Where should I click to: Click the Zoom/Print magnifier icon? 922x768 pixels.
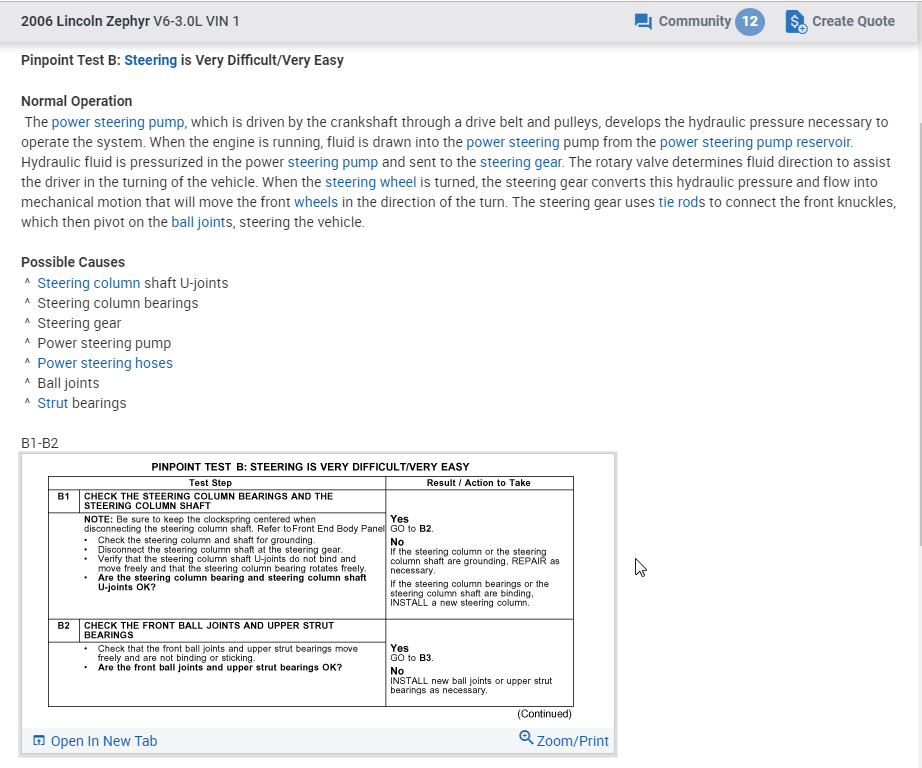pos(526,737)
